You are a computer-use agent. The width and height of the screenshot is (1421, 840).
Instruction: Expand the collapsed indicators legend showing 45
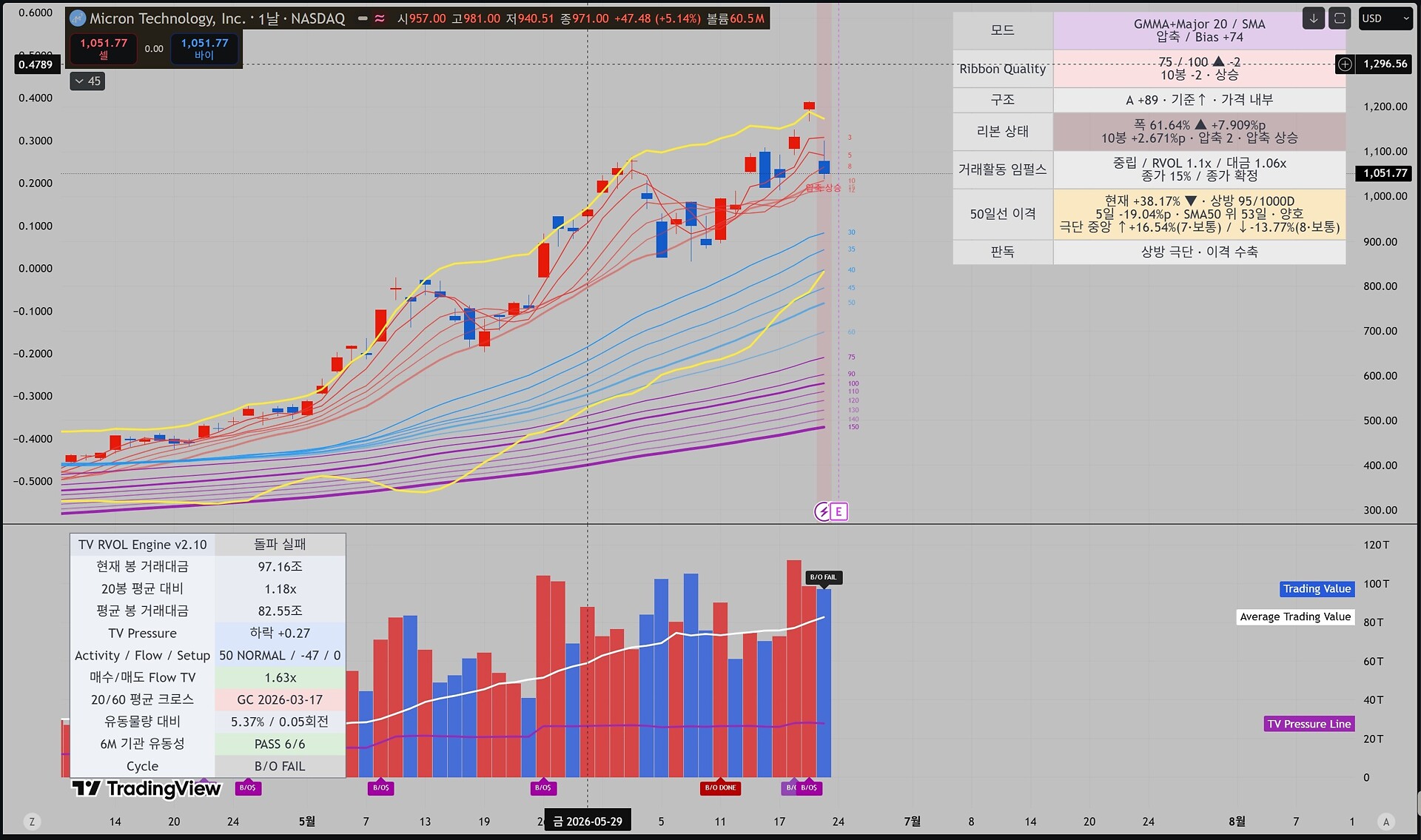coord(87,81)
